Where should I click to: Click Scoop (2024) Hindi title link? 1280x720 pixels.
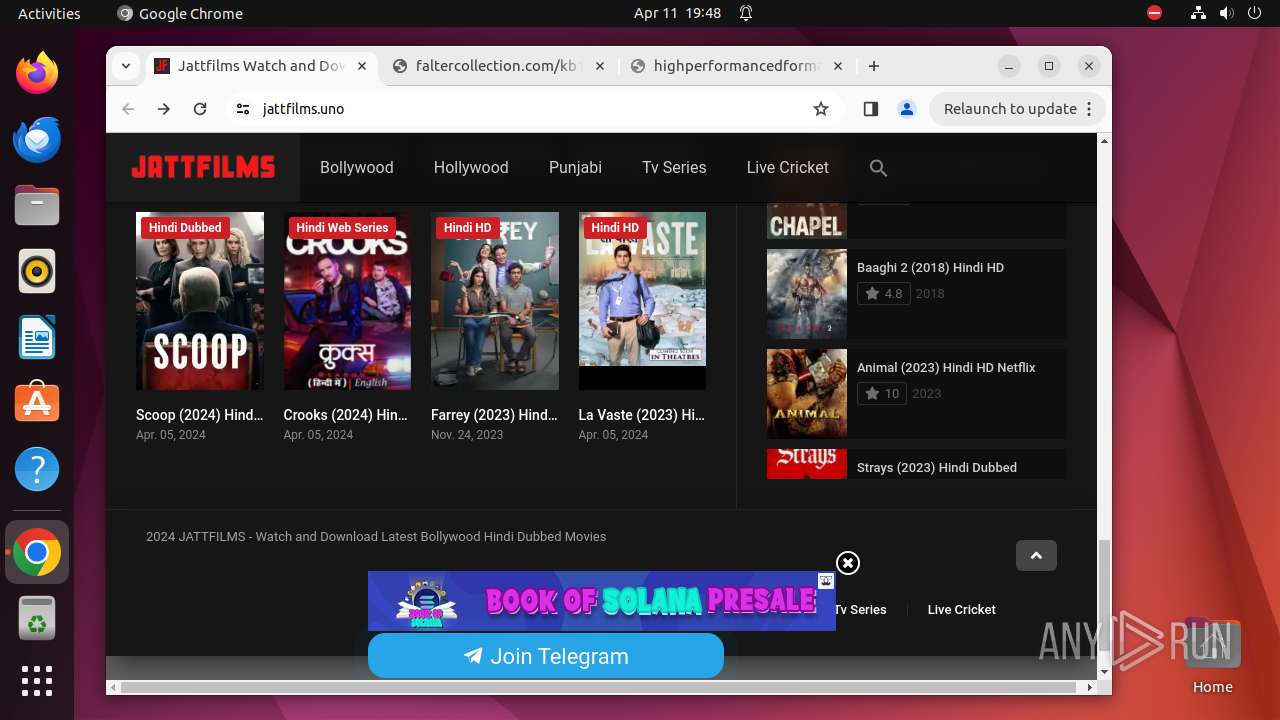200,415
